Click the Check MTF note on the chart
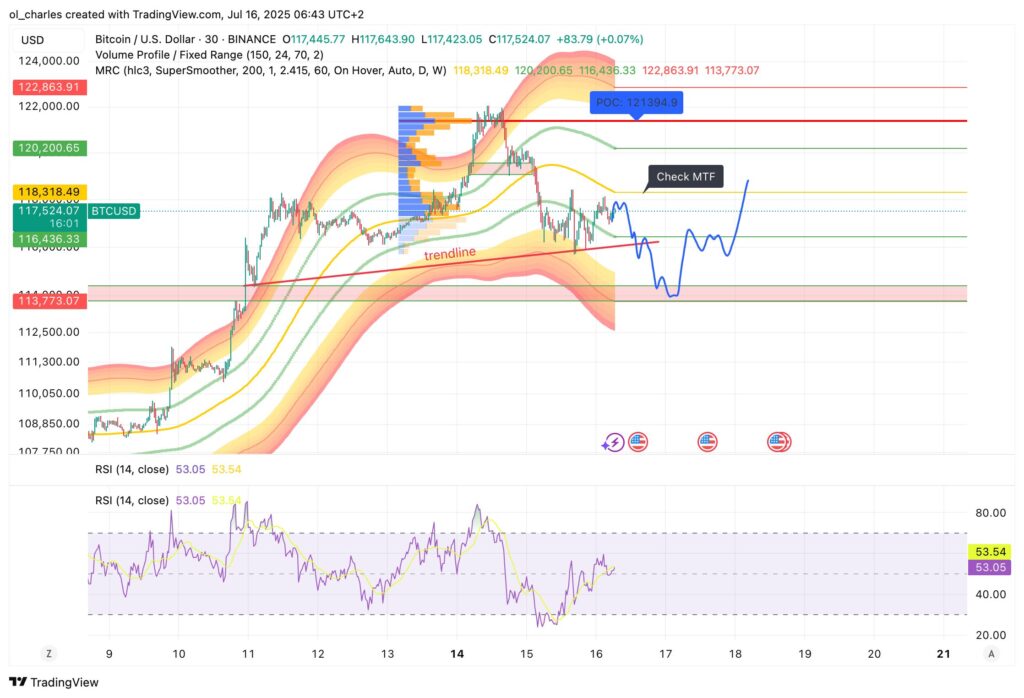This screenshot has width=1024, height=698. tap(685, 176)
